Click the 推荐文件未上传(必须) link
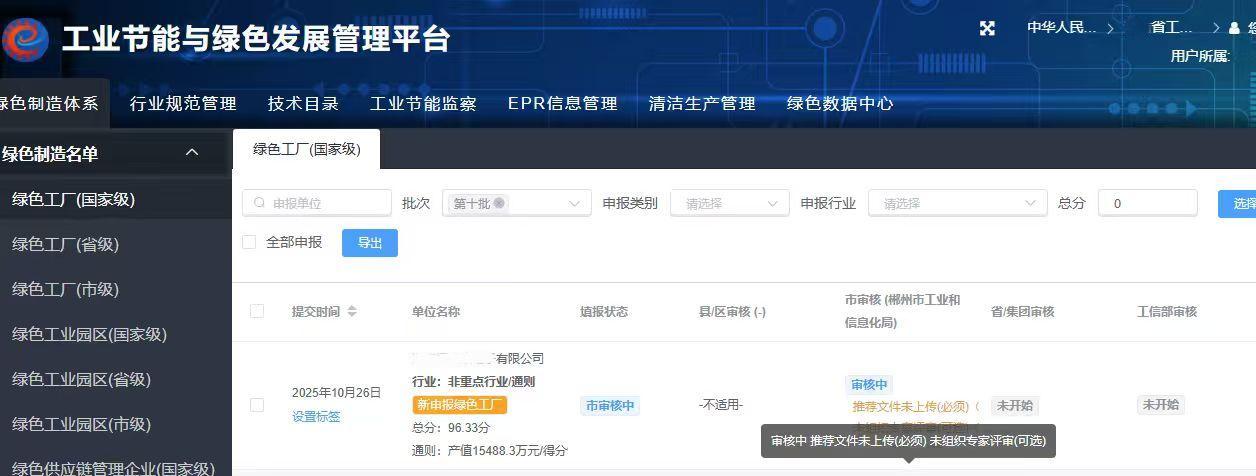Viewport: 1256px width, 476px height. (910, 406)
